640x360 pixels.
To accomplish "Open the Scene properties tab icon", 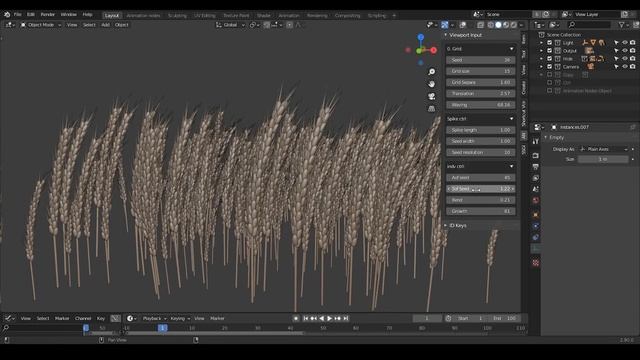I will (536, 189).
